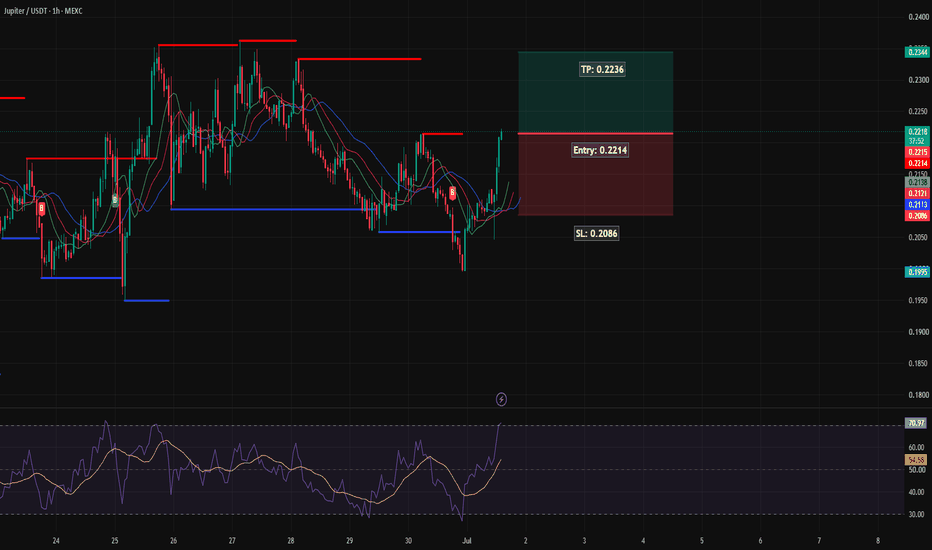Click the Jupiter / USDT 1h MEXC title
Image resolution: width=932 pixels, height=550 pixels.
[43, 11]
